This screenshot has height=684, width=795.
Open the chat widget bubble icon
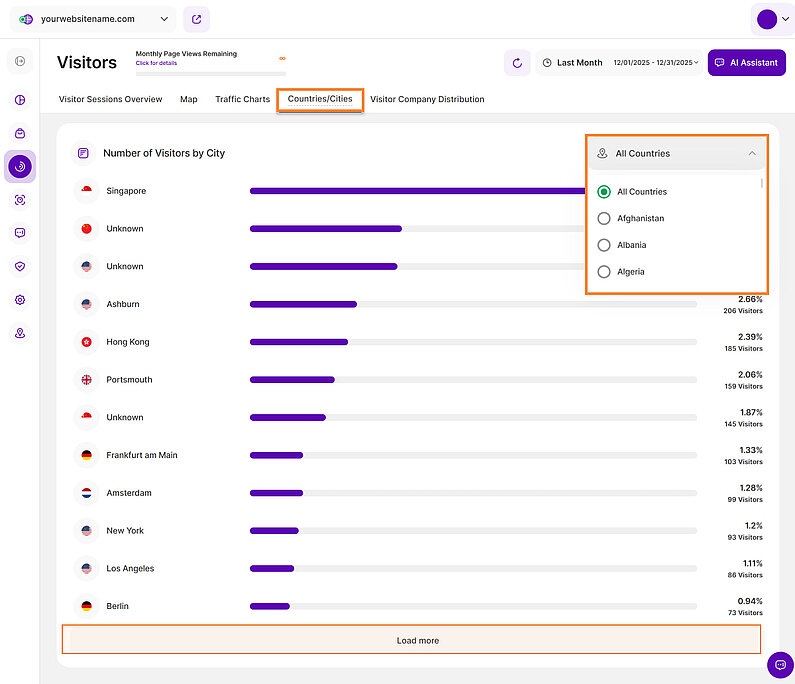(780, 664)
